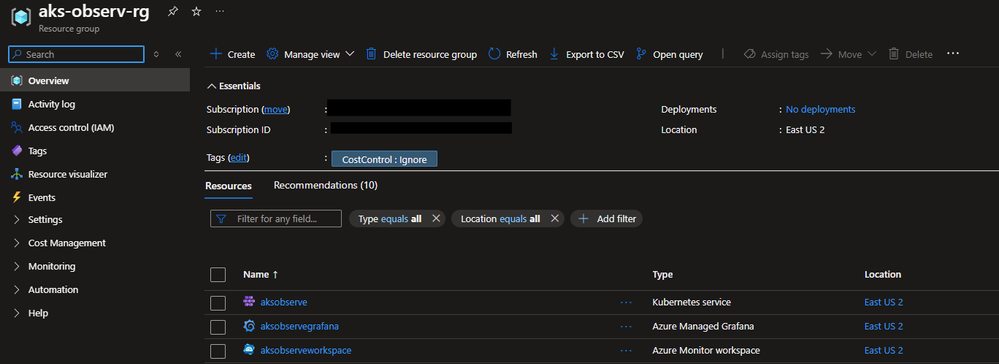Open the No deployments link
999x364 pixels.
pyautogui.click(x=821, y=110)
